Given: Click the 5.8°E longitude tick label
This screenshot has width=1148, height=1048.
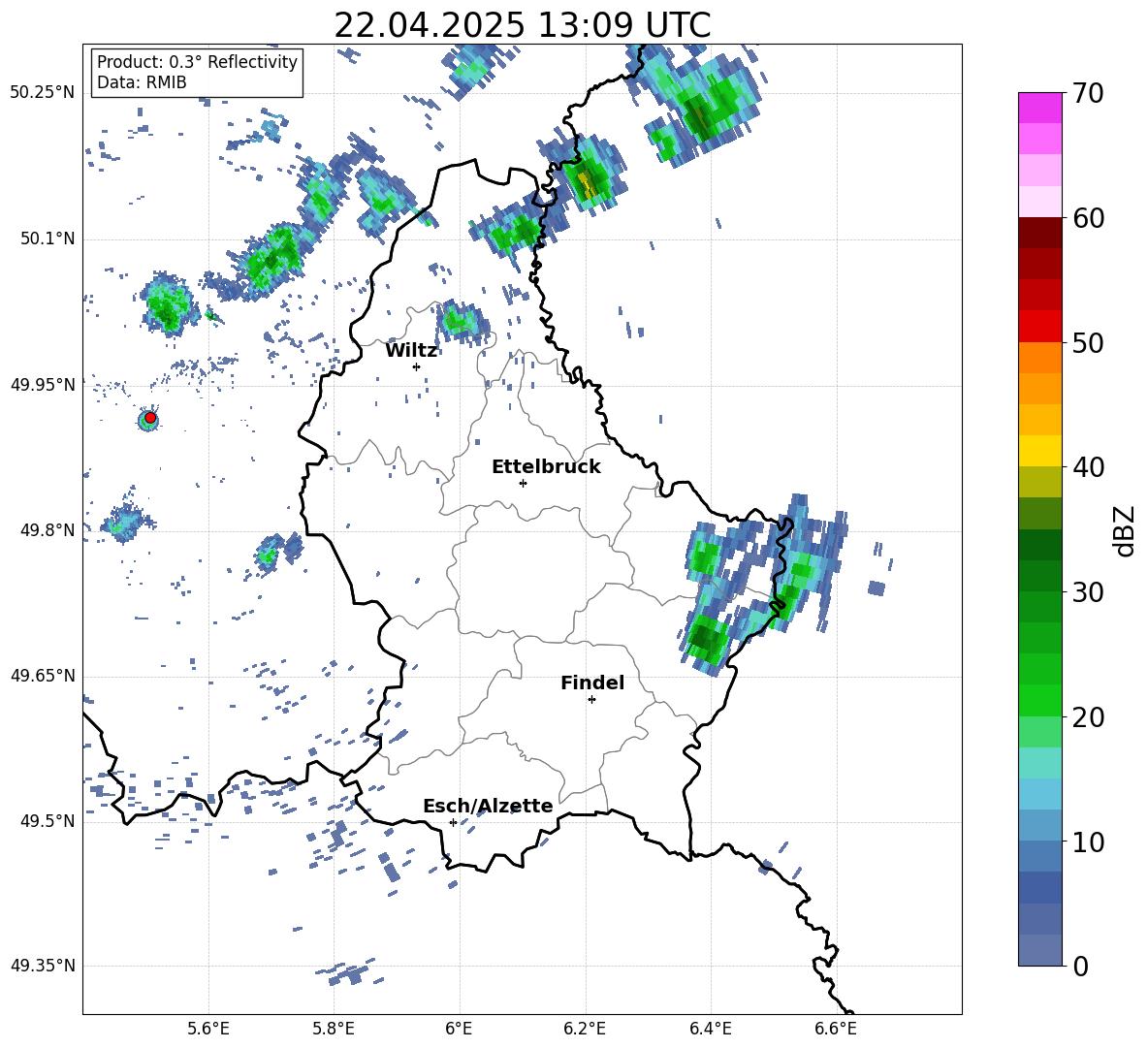Looking at the screenshot, I should [x=334, y=1029].
